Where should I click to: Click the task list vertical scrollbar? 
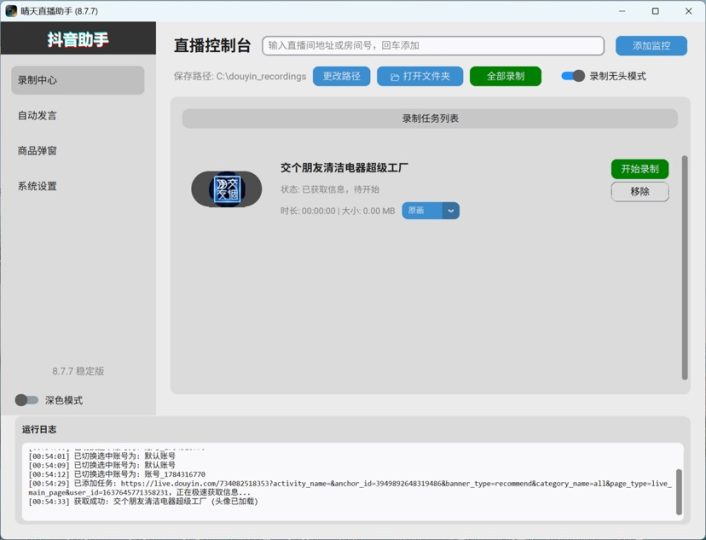pos(685,268)
